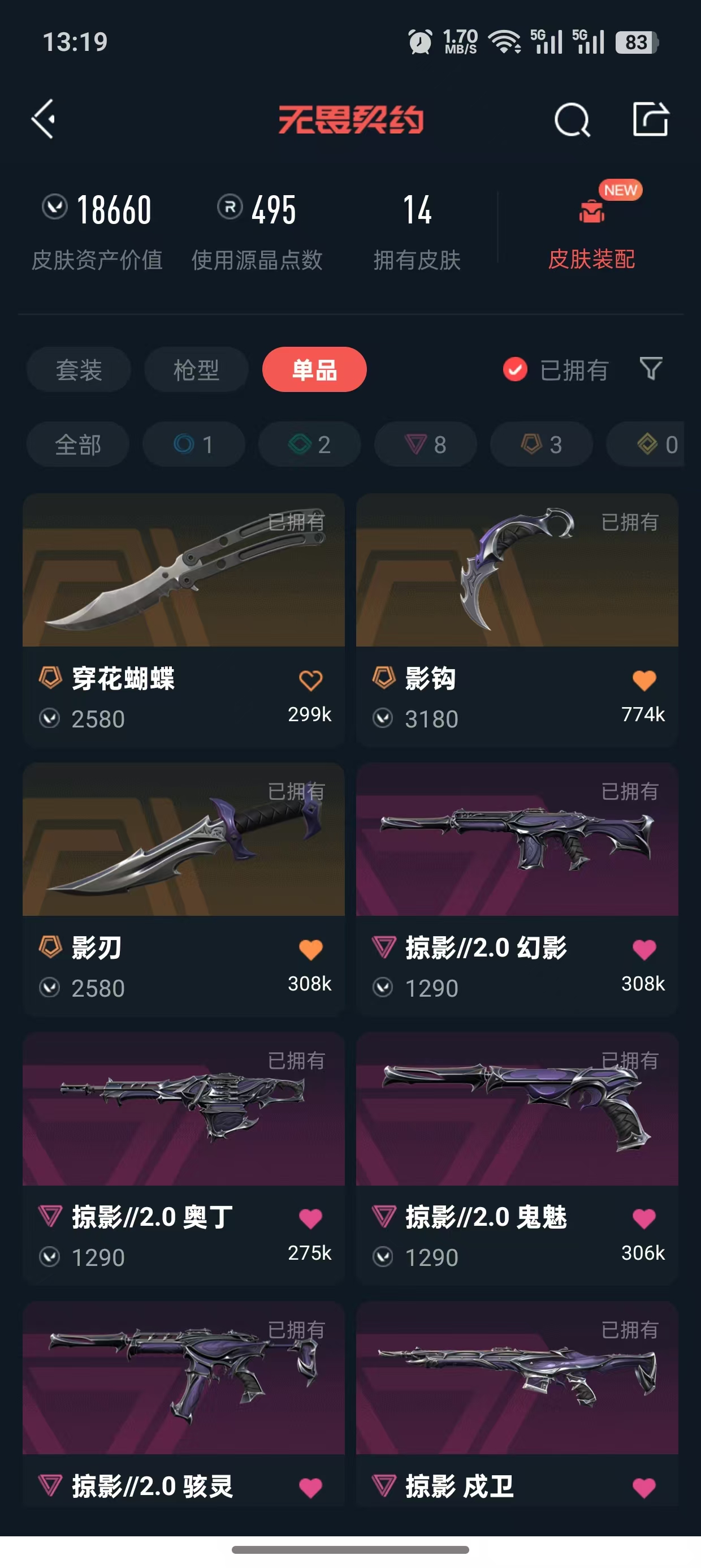Unfavorite the 影钩 karambit with heart icon

click(644, 680)
